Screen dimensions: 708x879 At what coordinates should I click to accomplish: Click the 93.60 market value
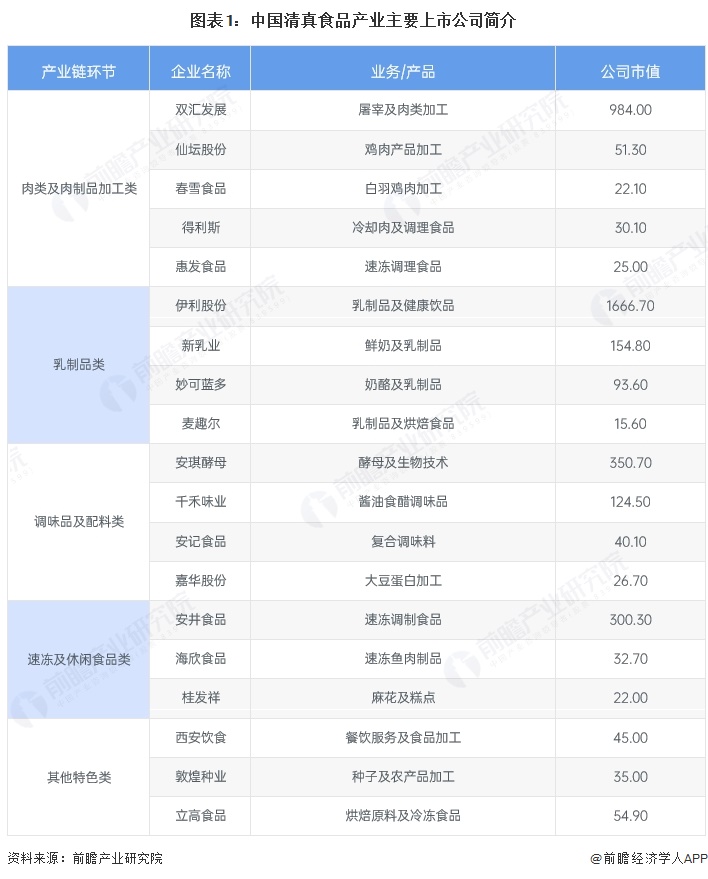click(630, 385)
